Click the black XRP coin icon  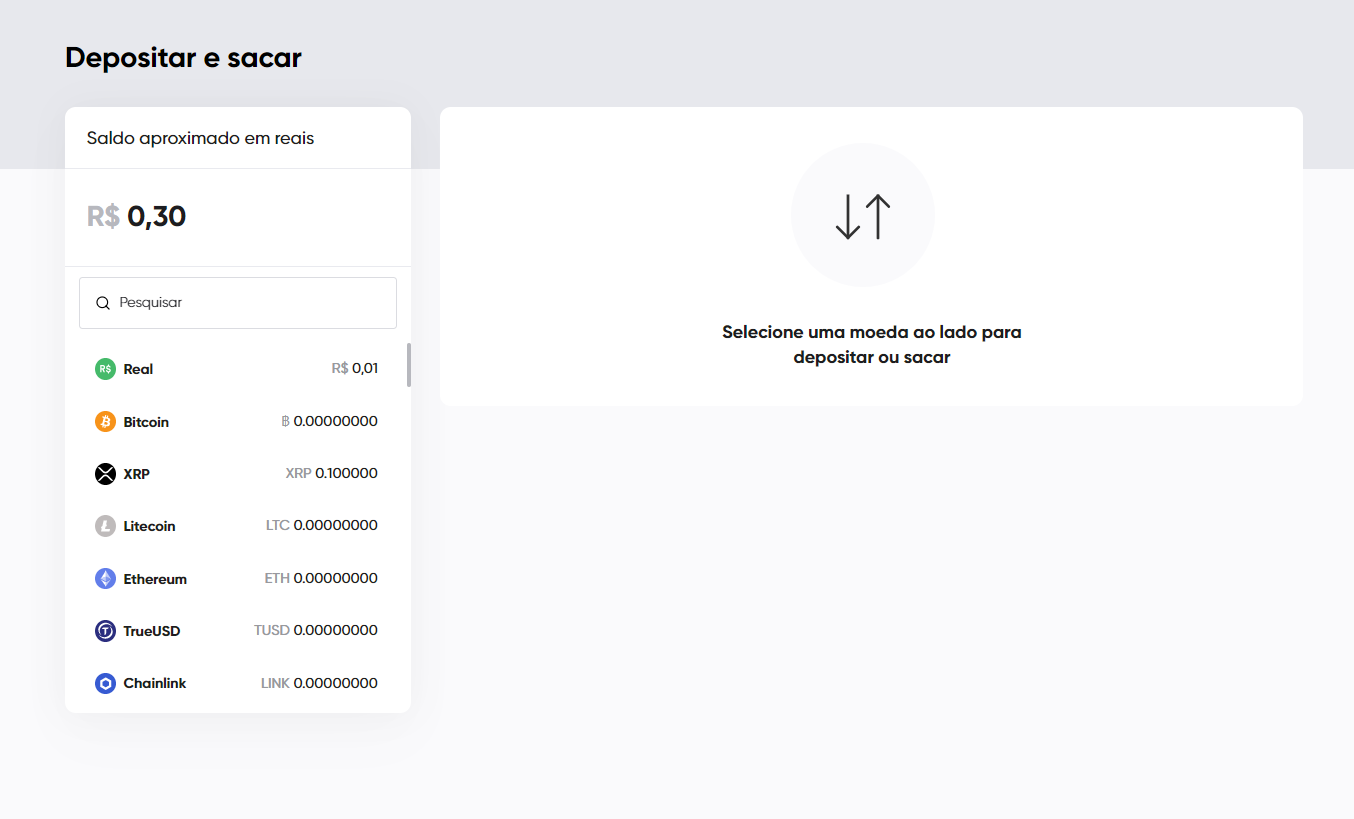point(105,474)
